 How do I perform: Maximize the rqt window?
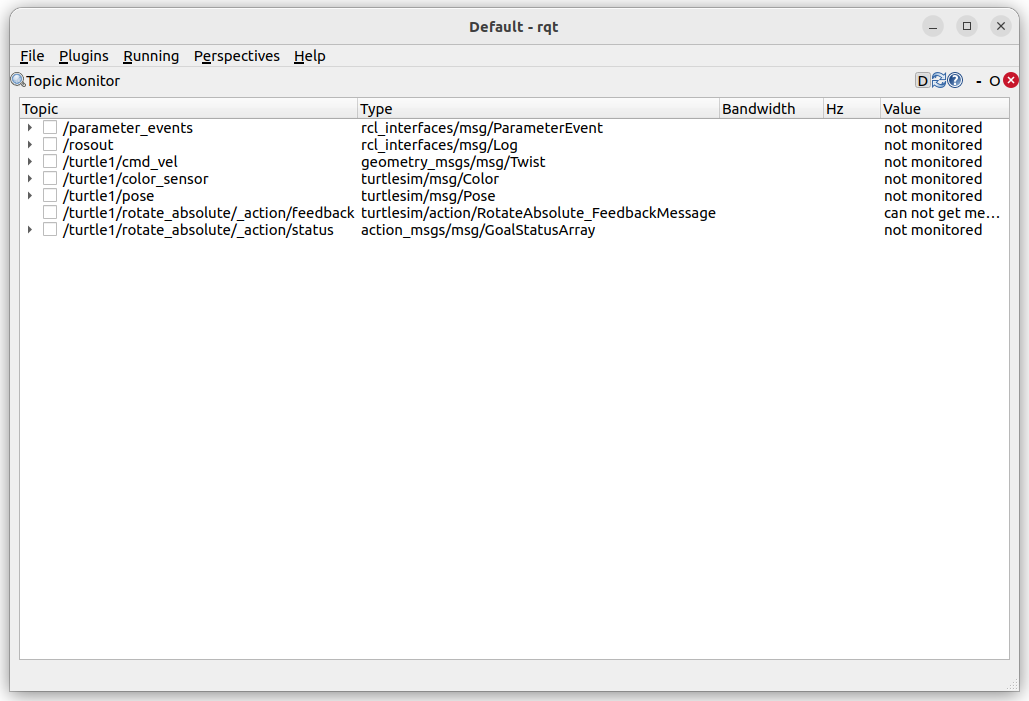click(x=967, y=26)
